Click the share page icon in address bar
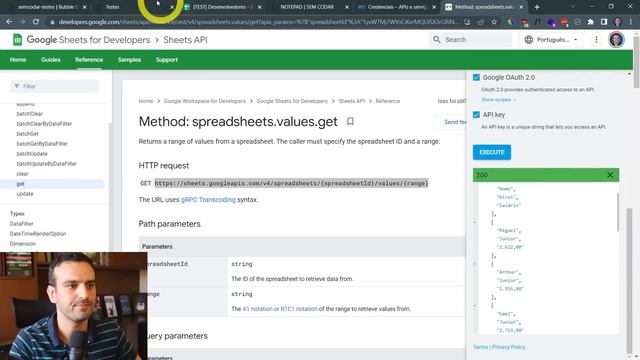The height and width of the screenshot is (360, 640). coord(480,22)
